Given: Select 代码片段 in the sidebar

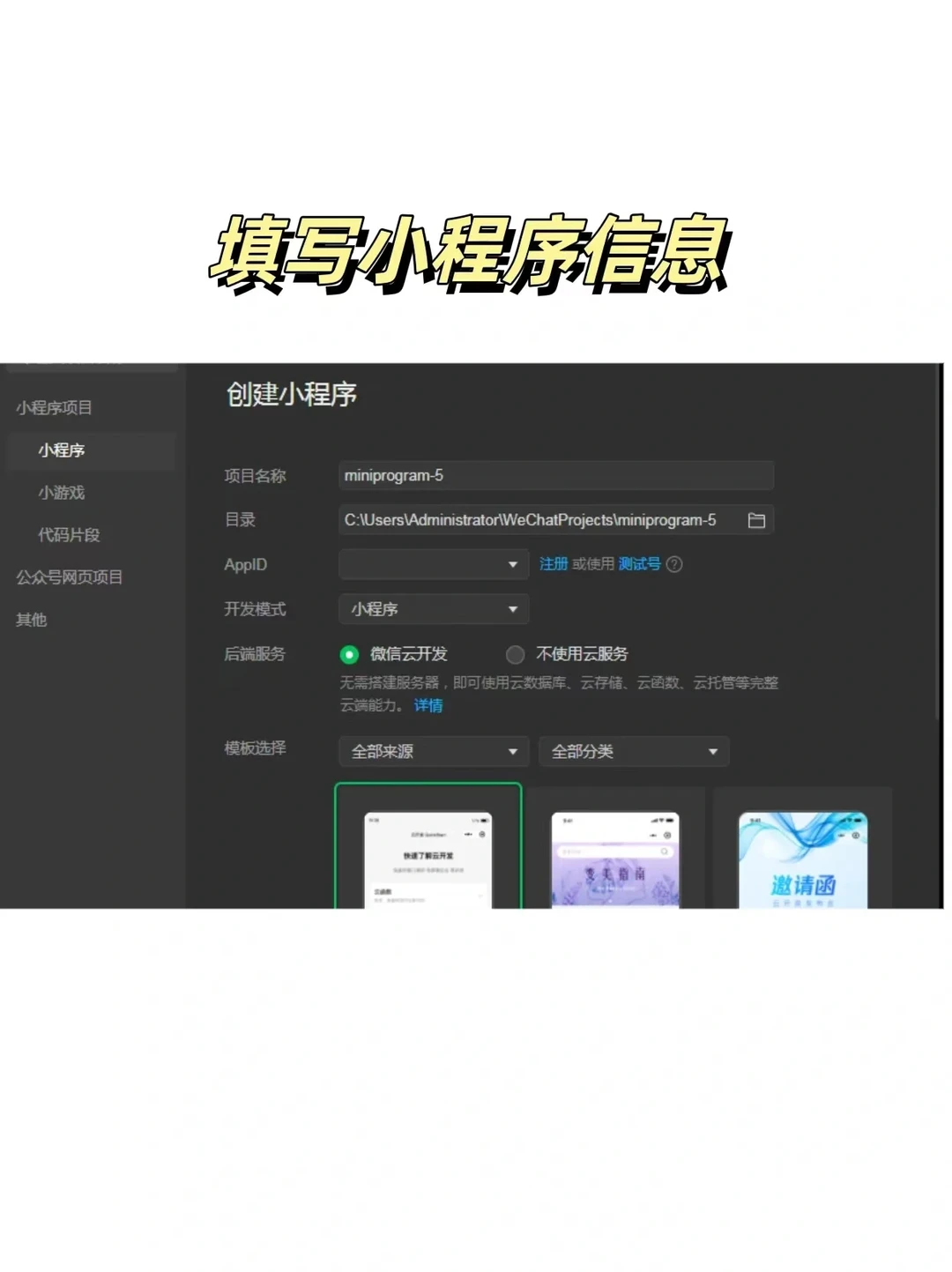Looking at the screenshot, I should (x=68, y=535).
